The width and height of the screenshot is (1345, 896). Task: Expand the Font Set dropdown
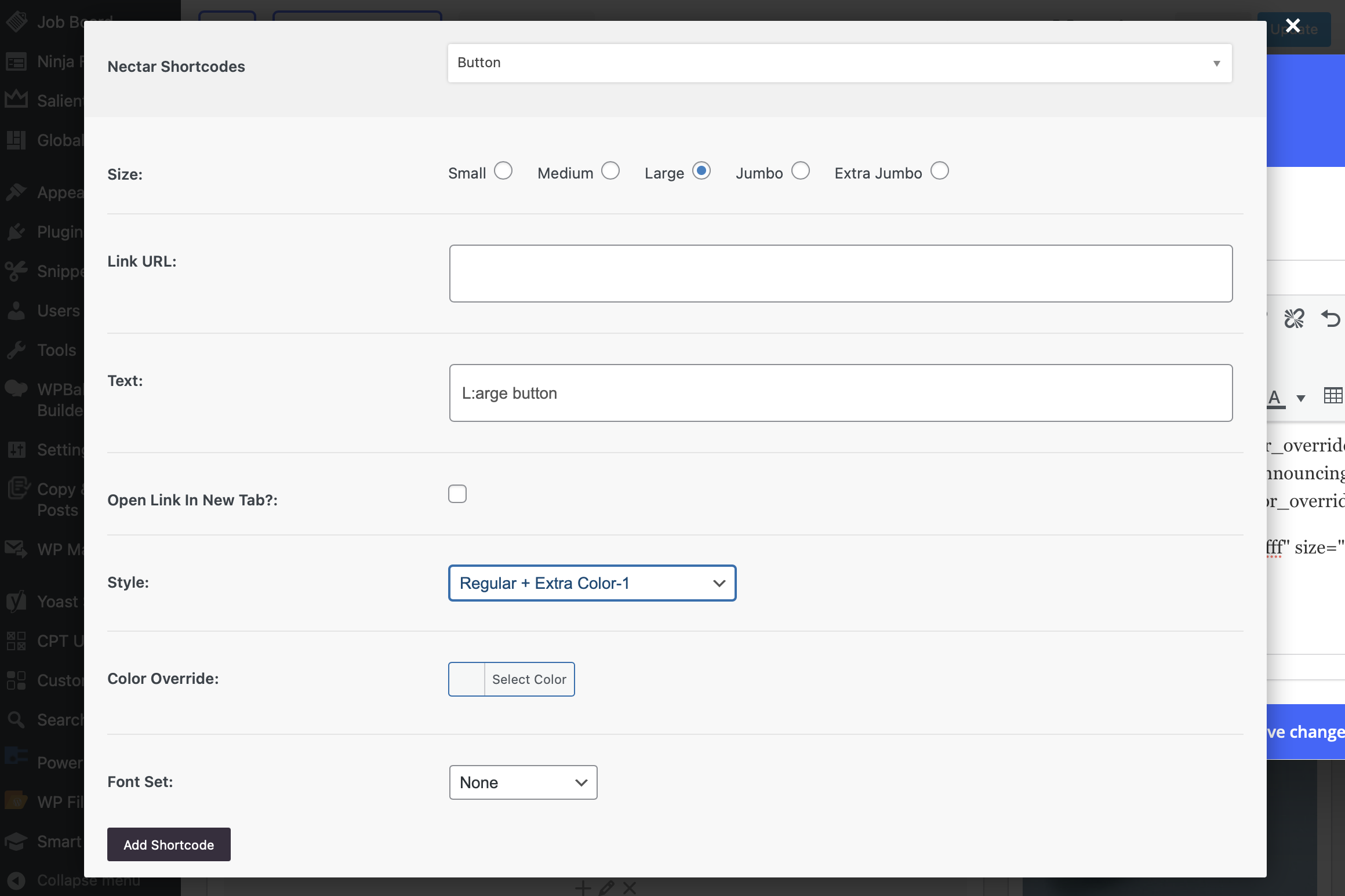(522, 782)
